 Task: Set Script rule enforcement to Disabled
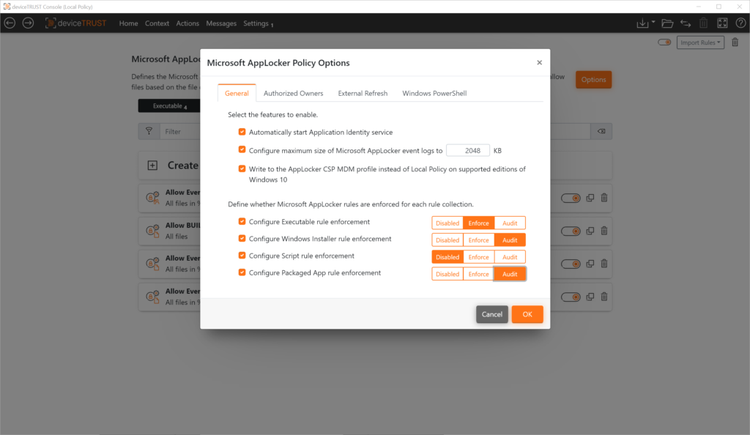pyautogui.click(x=447, y=257)
